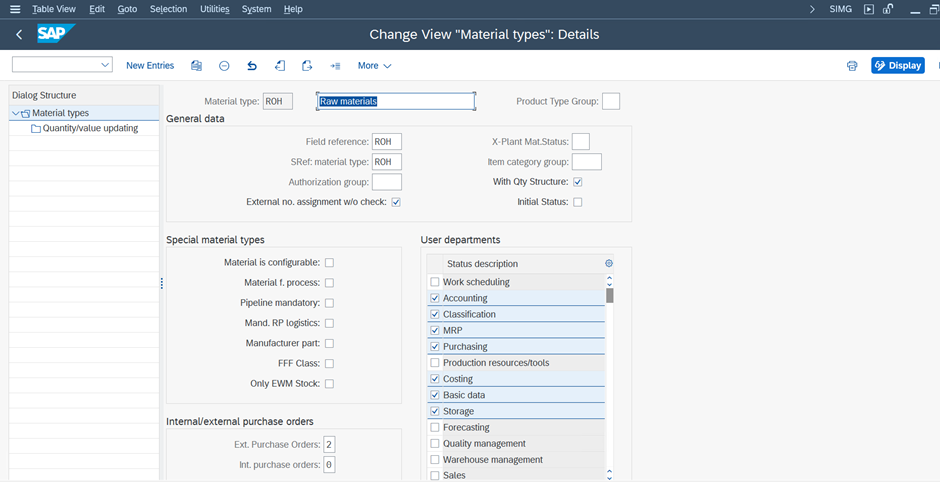Click the Int. purchase orders field

pyautogui.click(x=329, y=465)
